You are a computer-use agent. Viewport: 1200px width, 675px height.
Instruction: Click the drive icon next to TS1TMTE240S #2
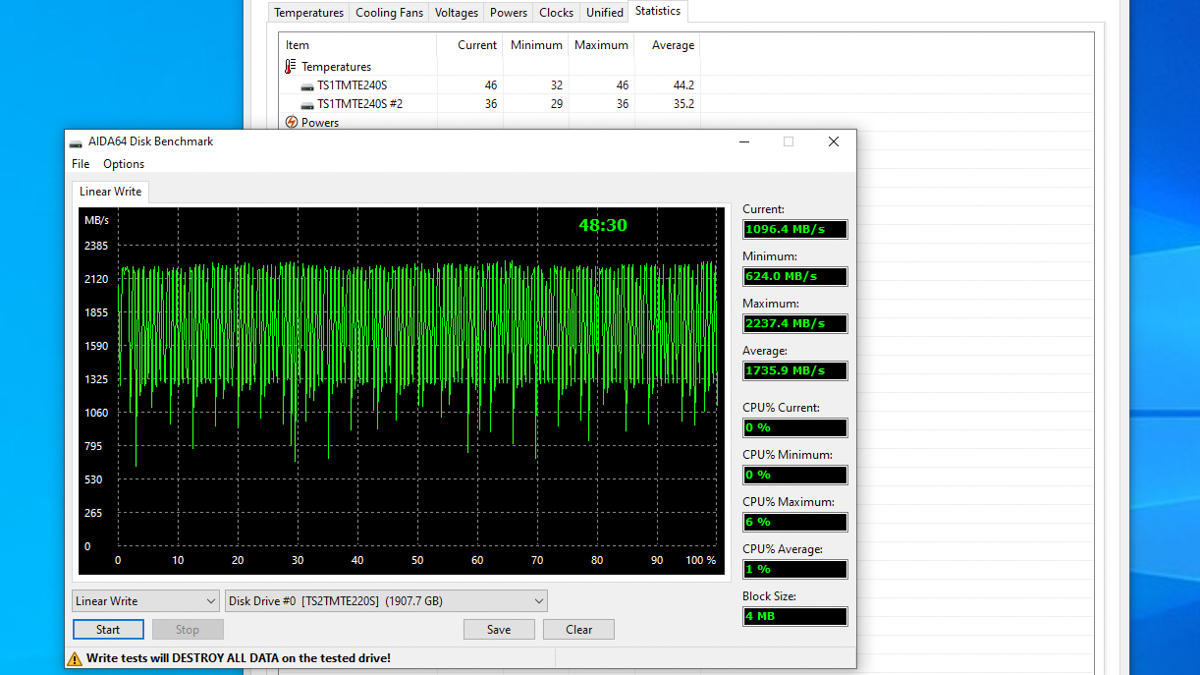(308, 104)
